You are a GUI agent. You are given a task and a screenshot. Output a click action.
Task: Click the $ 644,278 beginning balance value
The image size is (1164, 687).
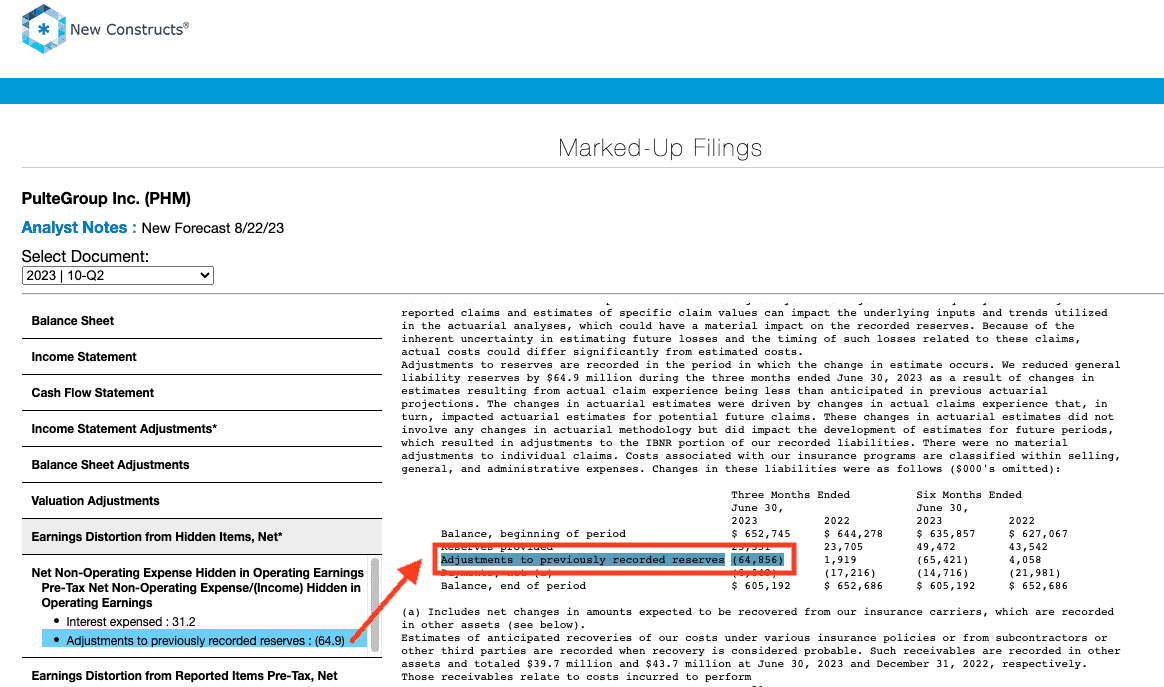click(x=853, y=534)
